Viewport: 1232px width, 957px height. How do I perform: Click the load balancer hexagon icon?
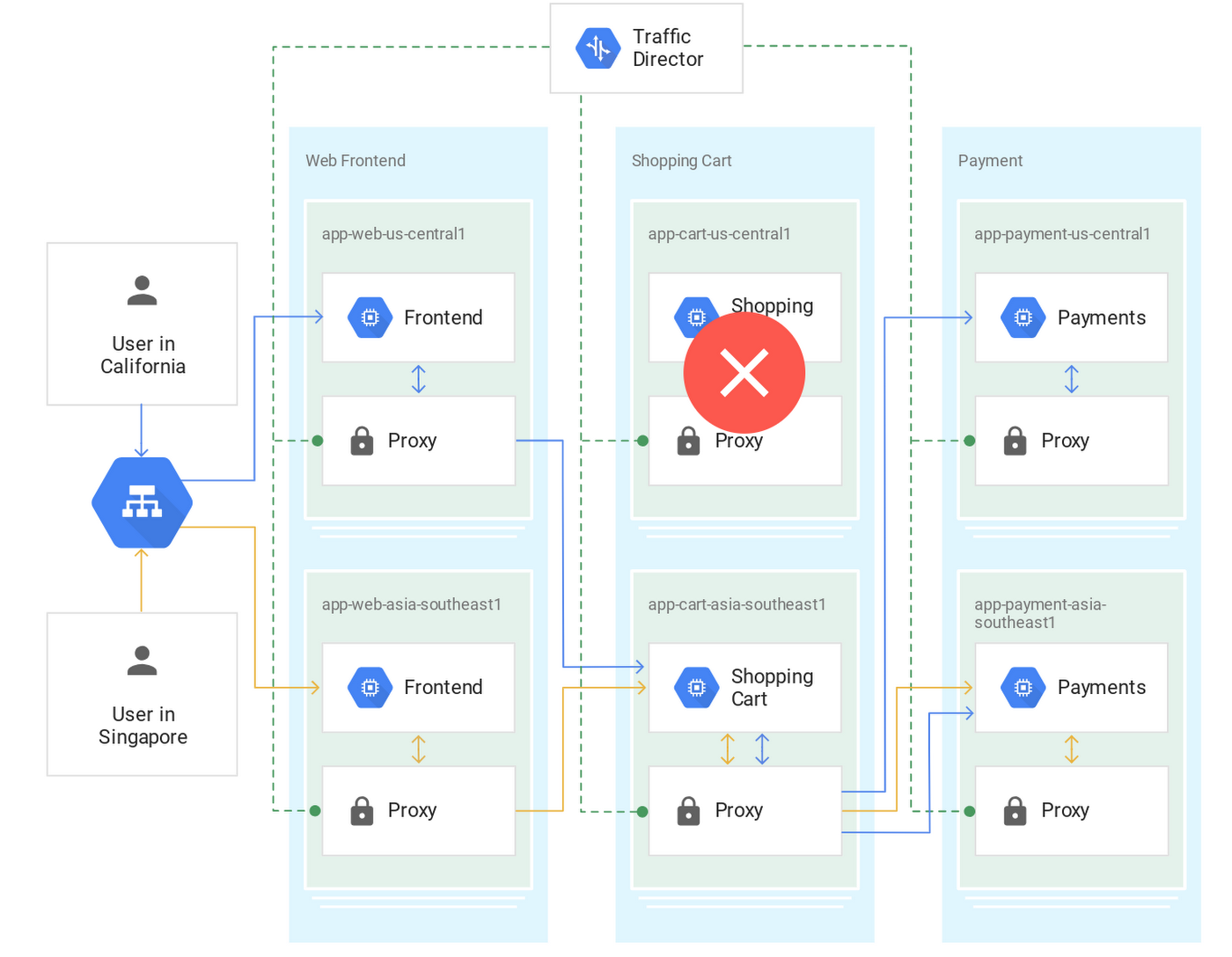point(142,503)
